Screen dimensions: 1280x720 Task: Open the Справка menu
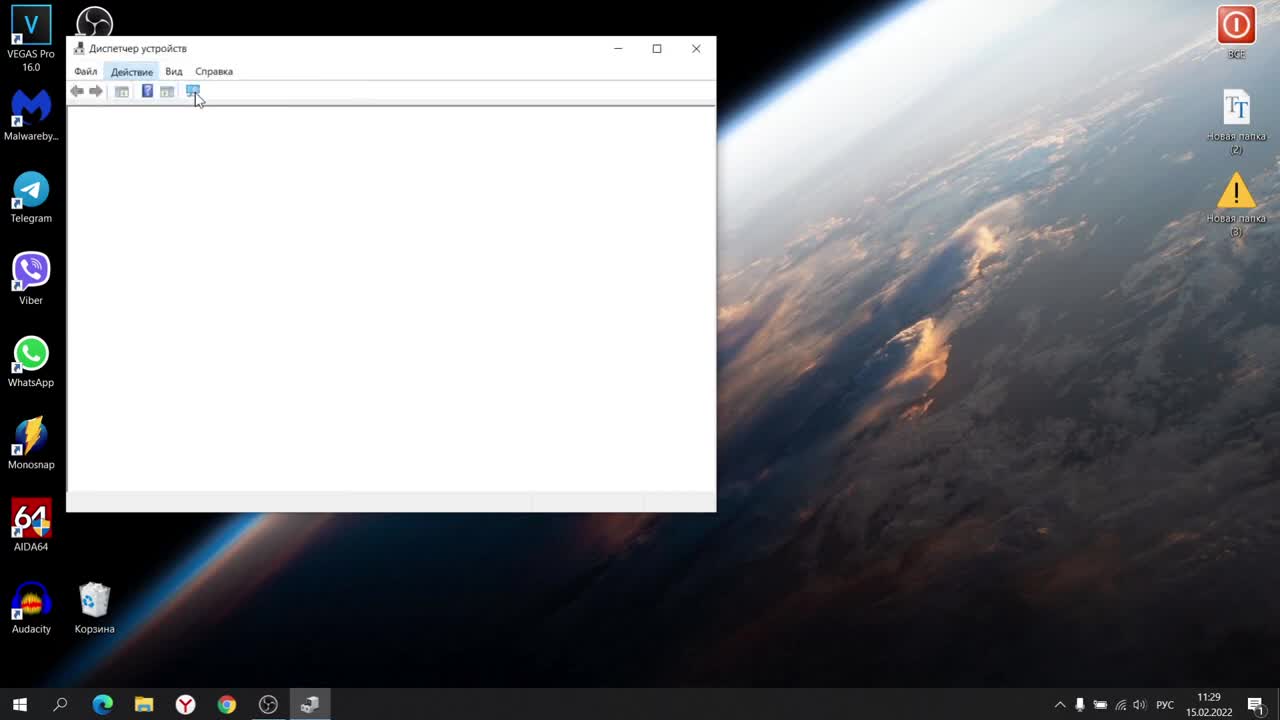214,72
